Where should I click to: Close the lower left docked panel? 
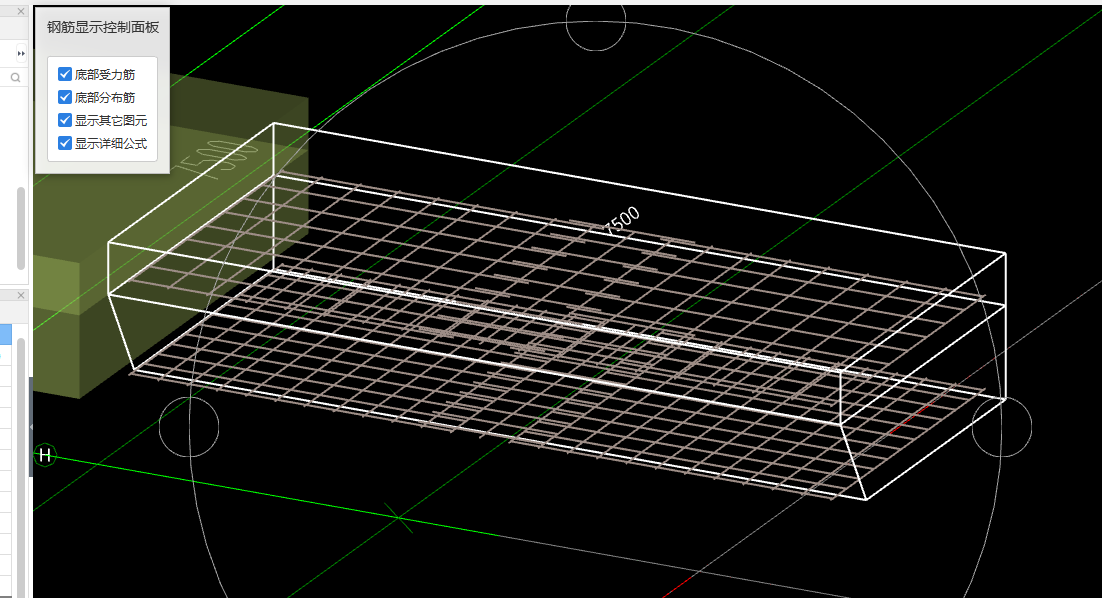[x=21, y=295]
